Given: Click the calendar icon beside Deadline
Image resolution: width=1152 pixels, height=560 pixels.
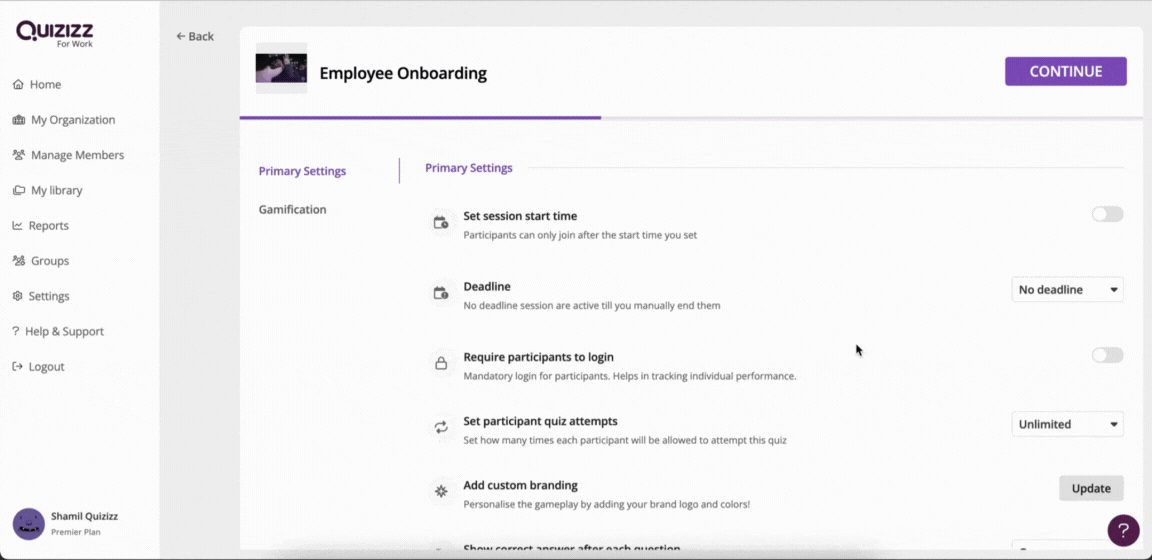Looking at the screenshot, I should tap(441, 293).
